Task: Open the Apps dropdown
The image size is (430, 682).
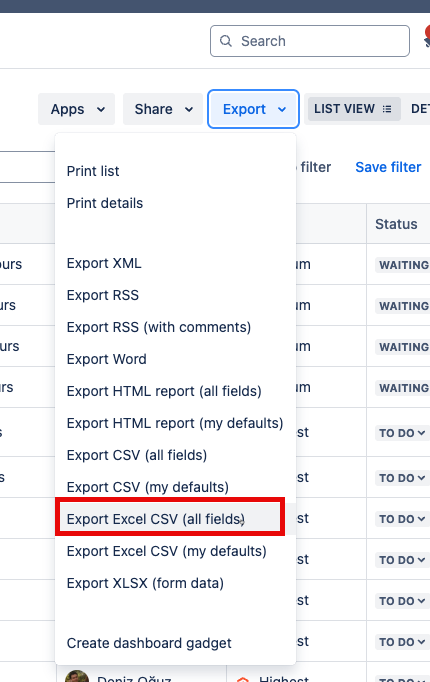Action: pyautogui.click(x=77, y=109)
